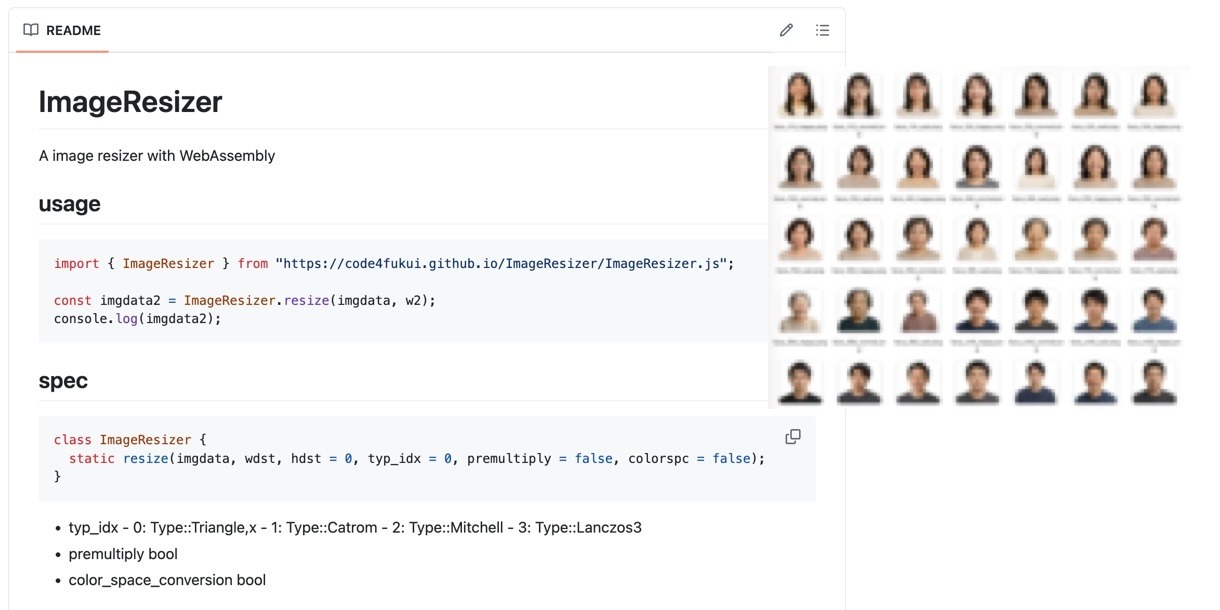This screenshot has height=610, width=1220.
Task: Click the ImageResizer.js URL in the import line
Action: pos(505,264)
